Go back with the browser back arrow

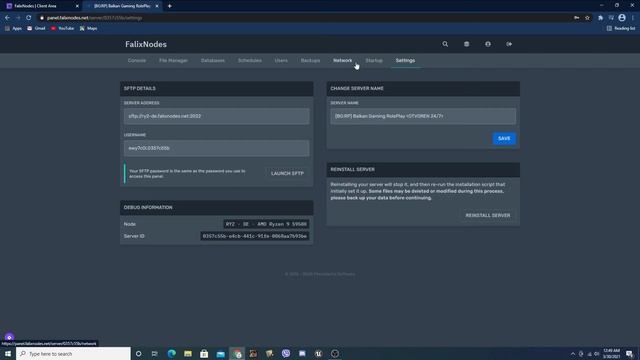7,18
